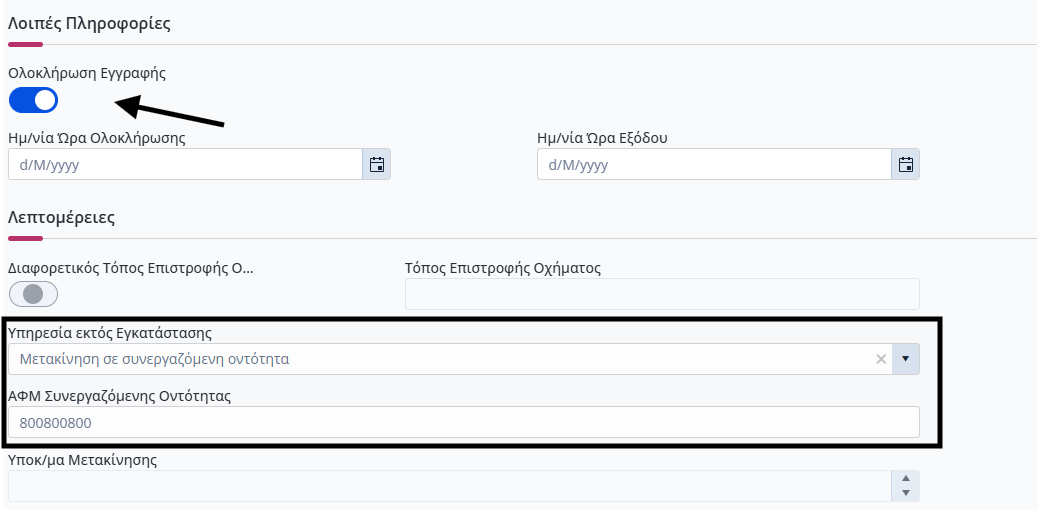Image resolution: width=1037 pixels, height=510 pixels.
Task: Select the Υποκ/μα Μετακίνησης field
Action: [x=450, y=486]
